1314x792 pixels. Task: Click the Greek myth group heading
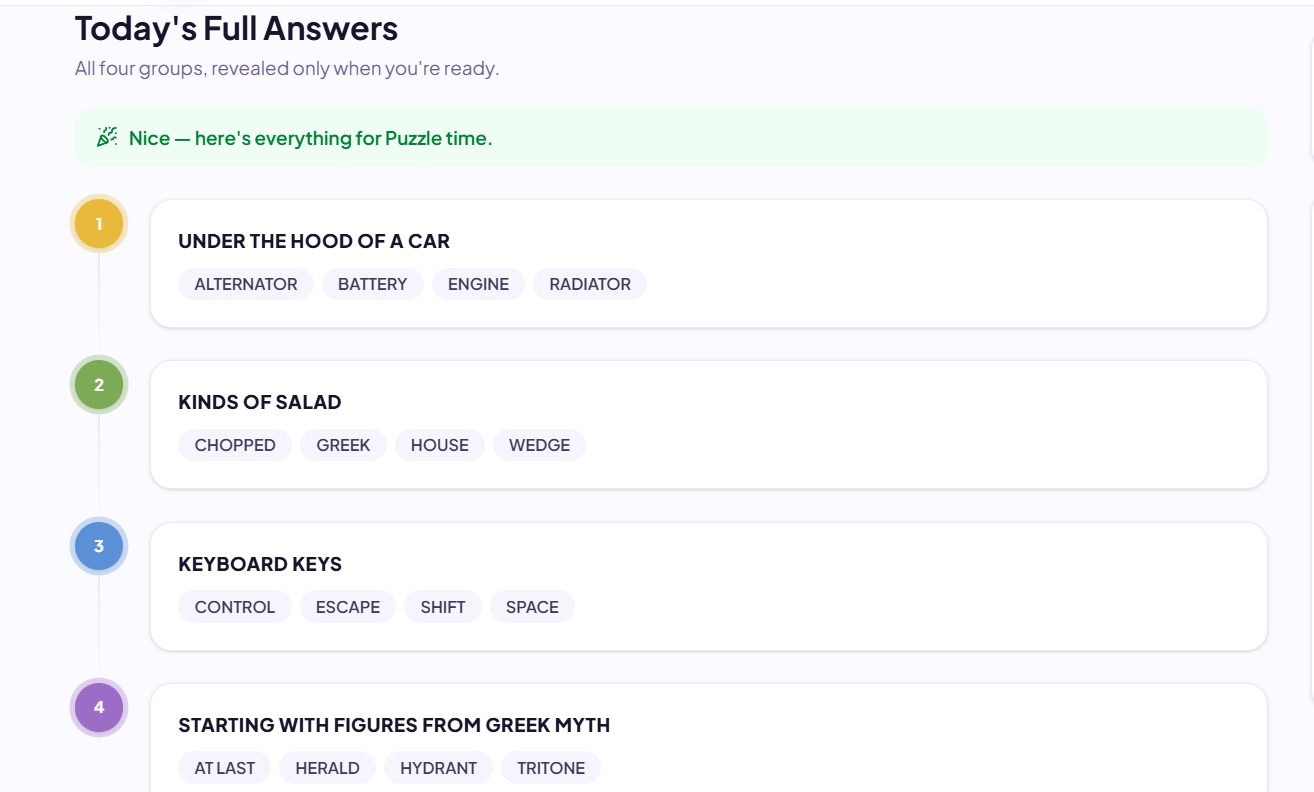pos(394,725)
